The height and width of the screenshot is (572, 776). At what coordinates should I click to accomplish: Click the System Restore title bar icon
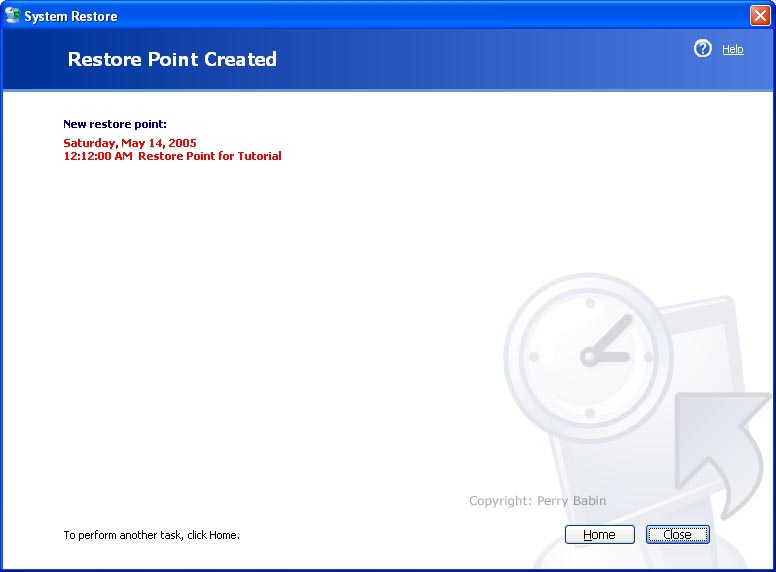click(x=12, y=15)
